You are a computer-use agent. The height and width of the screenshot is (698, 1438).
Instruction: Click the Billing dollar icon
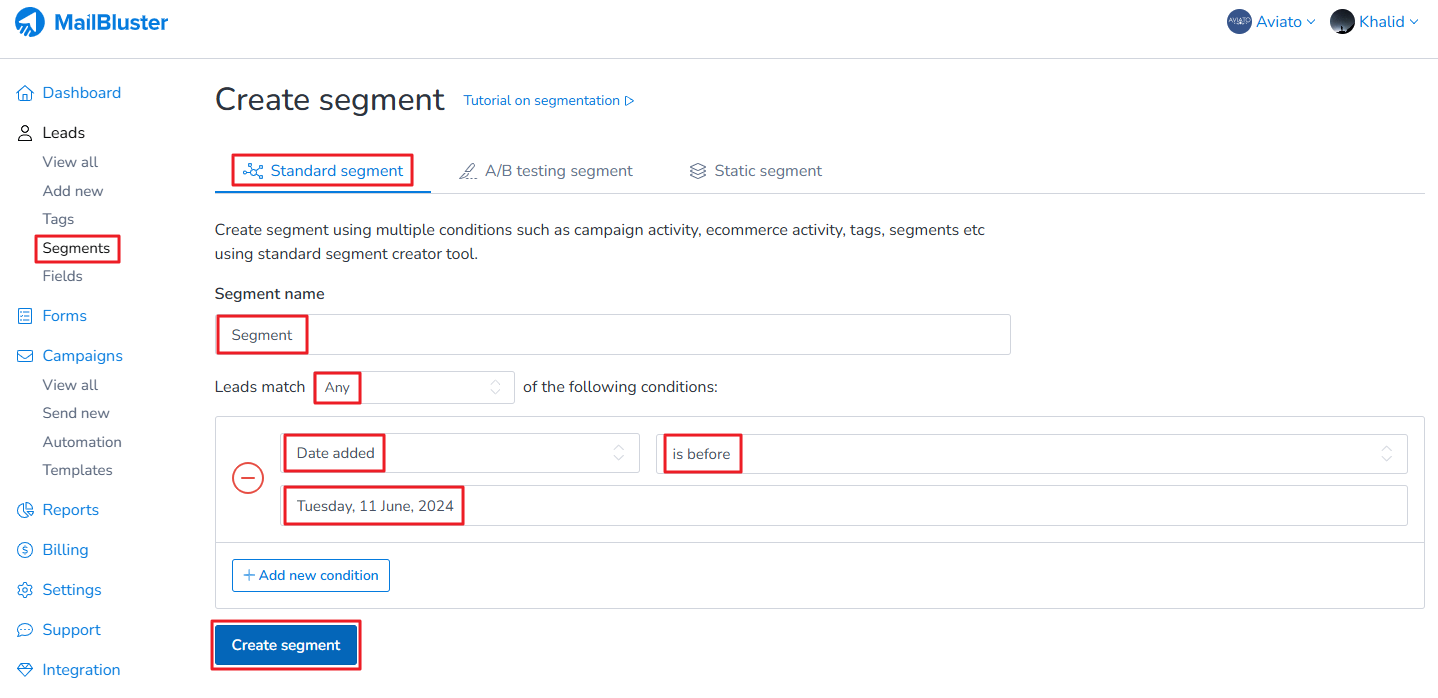(26, 550)
